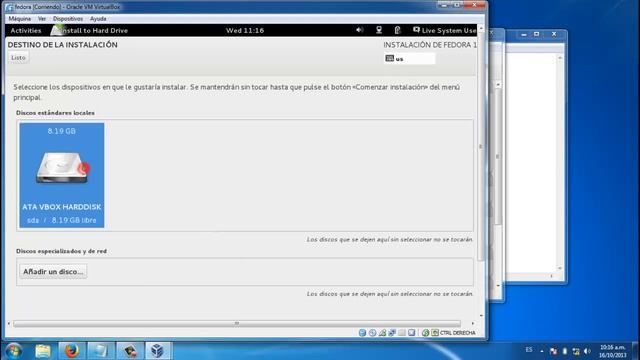Image resolution: width=640 pixels, height=360 pixels.
Task: Open GNOME Activities overview
Action: (x=26, y=31)
